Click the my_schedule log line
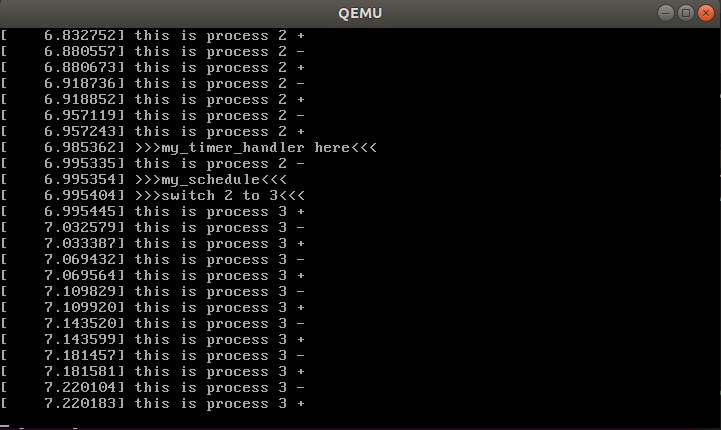The height and width of the screenshot is (430, 721). 143,179
